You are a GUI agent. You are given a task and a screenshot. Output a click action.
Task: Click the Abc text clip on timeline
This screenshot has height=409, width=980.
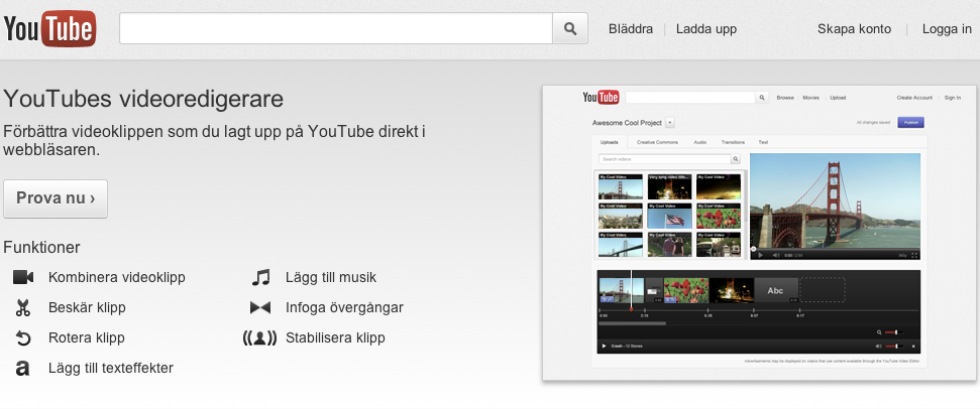pos(776,290)
